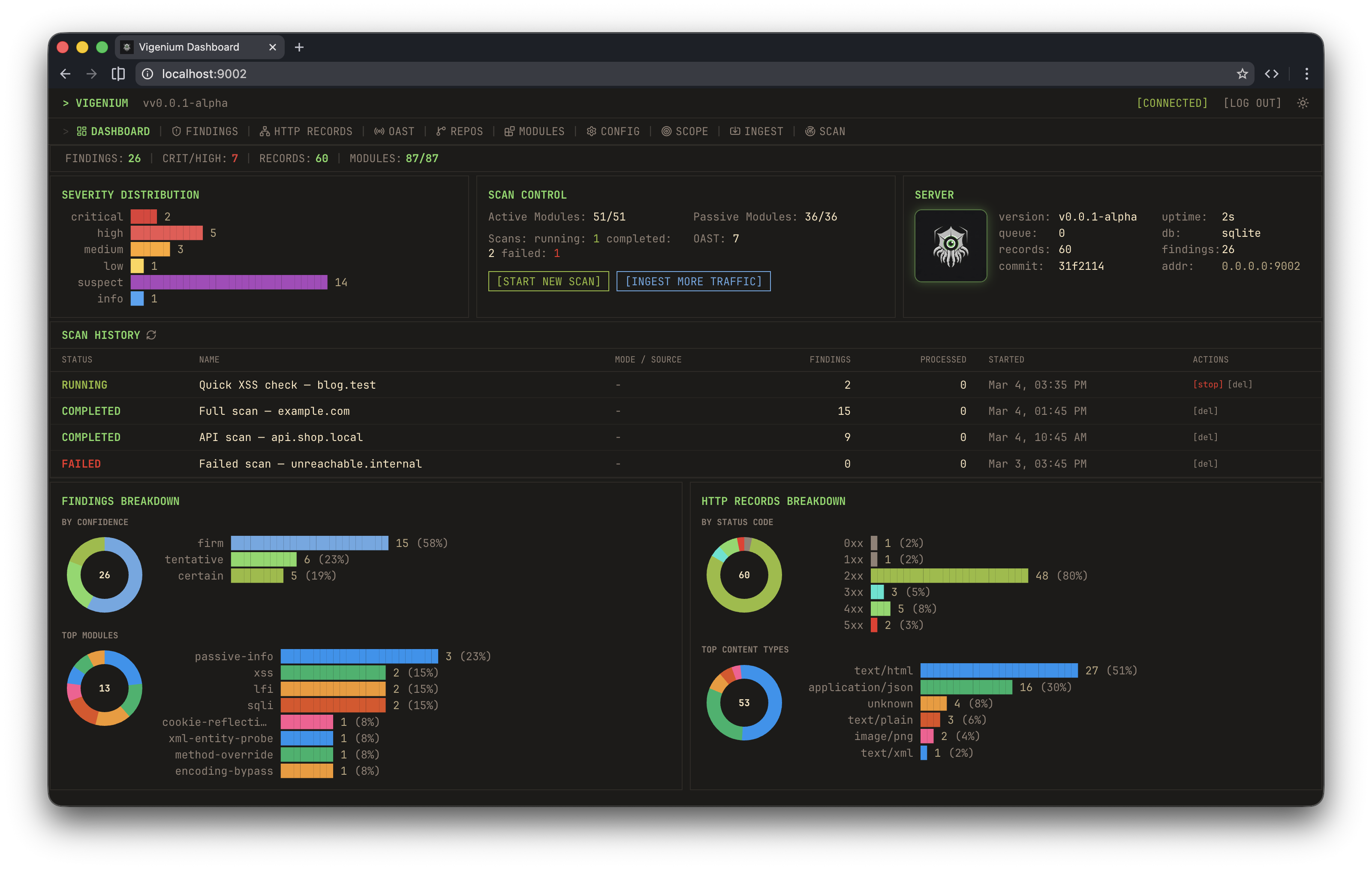Open CONFIG via the gear icon
1372x870 pixels.
(591, 131)
